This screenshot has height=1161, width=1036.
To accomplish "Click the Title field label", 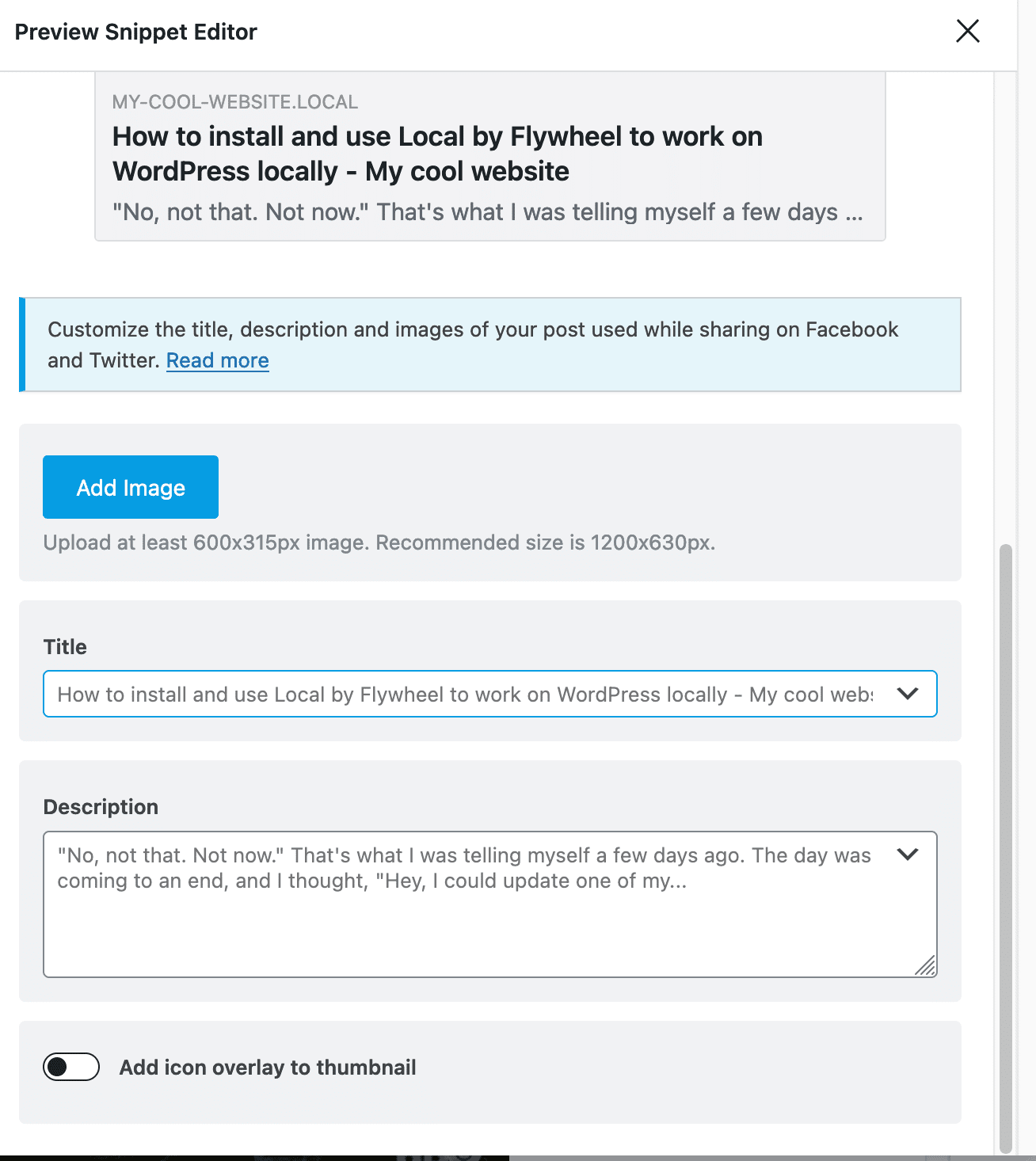I will [x=65, y=647].
